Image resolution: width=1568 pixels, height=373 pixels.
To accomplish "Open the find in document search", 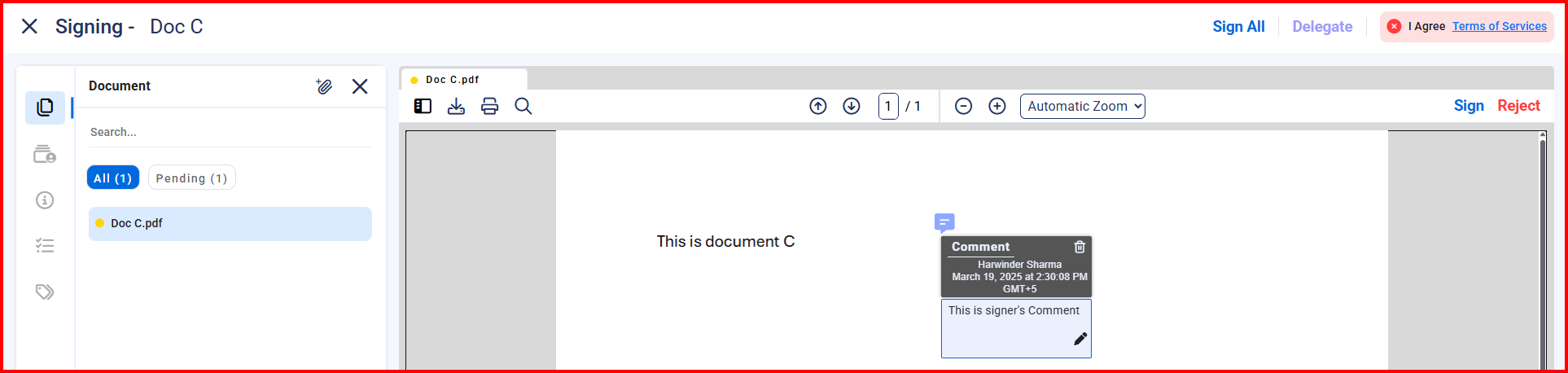I will pos(523,107).
